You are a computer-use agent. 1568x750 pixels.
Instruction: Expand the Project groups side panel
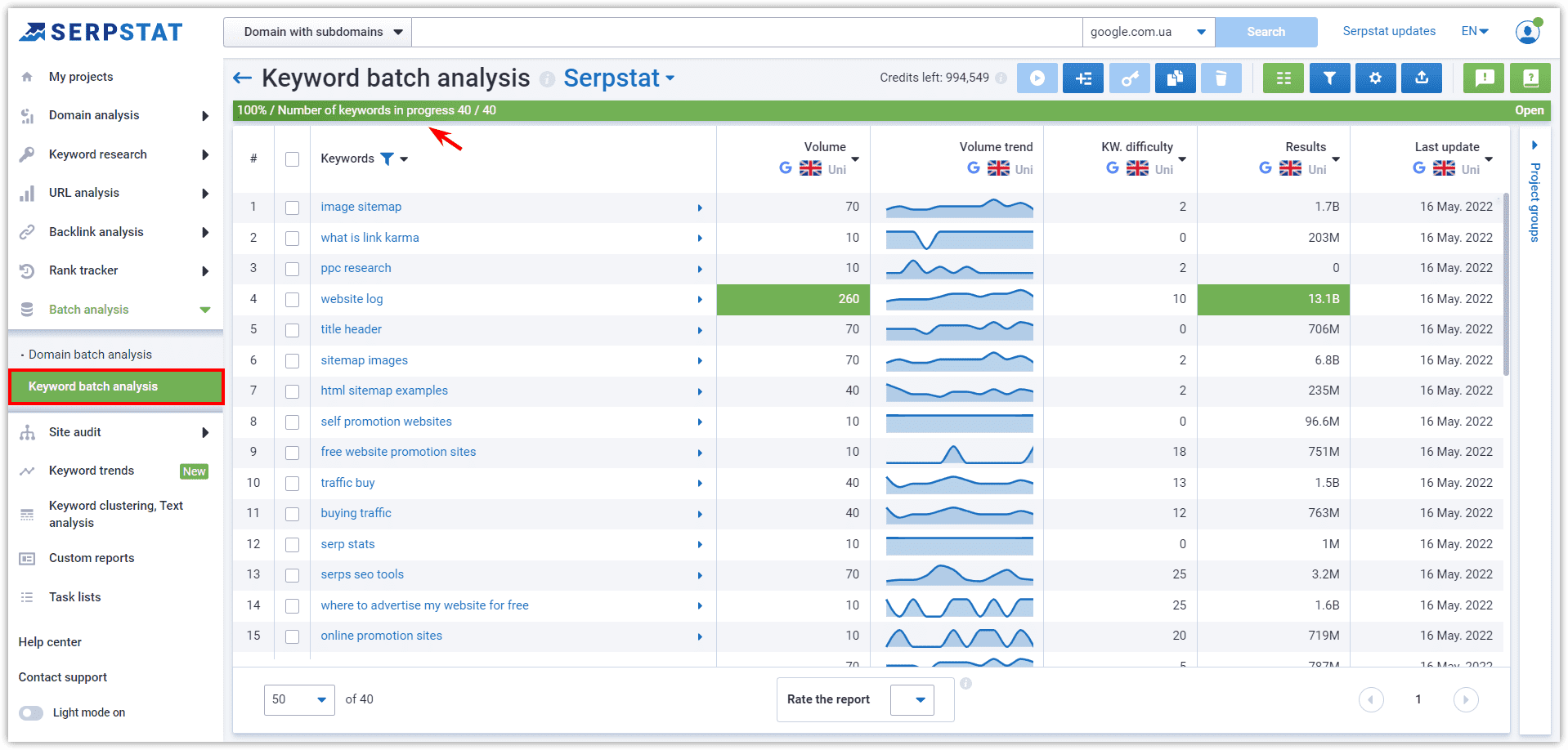[x=1535, y=145]
